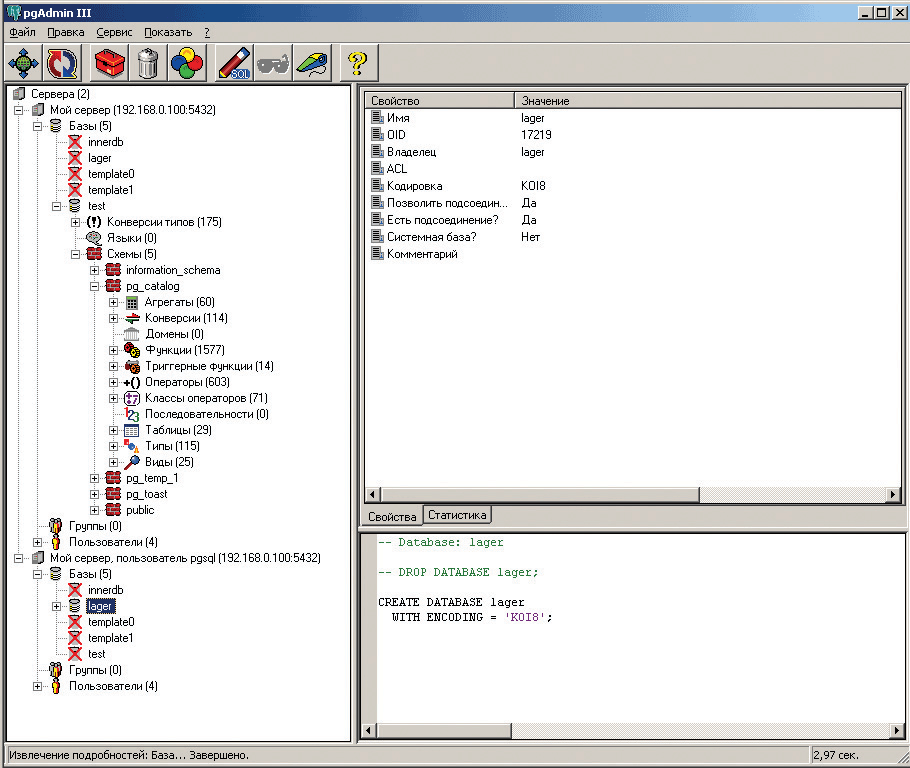
Task: Select the ACL property row
Action: 633,169
